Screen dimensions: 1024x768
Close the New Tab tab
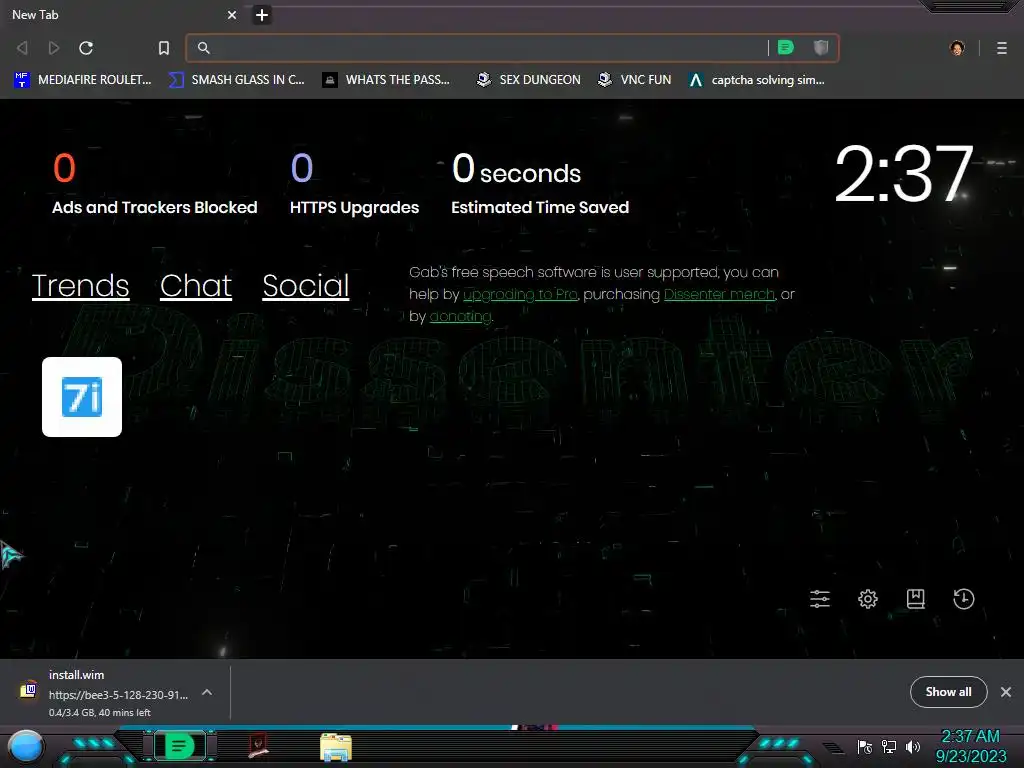[x=232, y=14]
